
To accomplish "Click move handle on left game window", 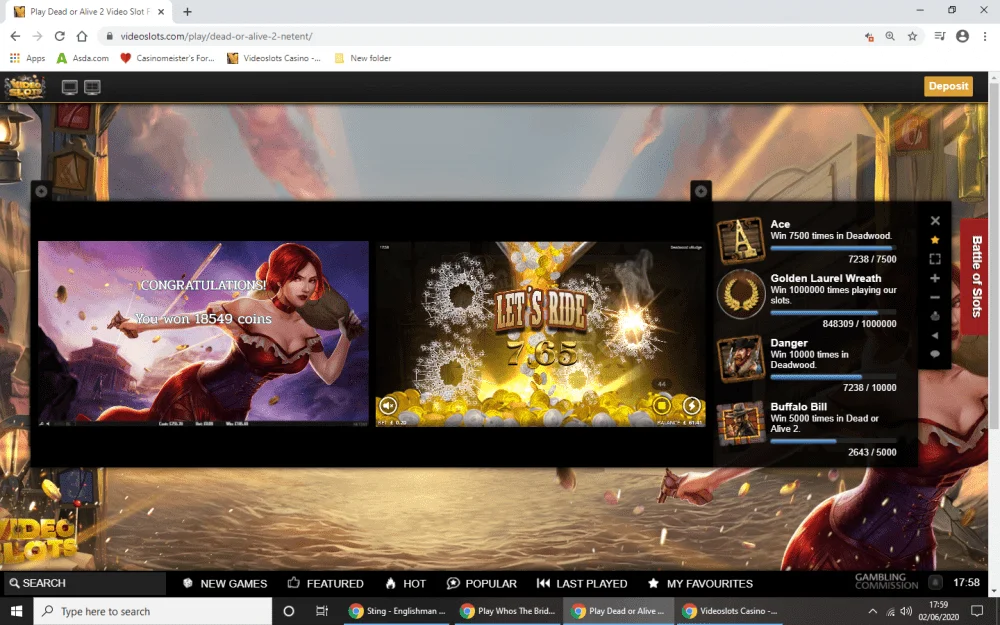I will pyautogui.click(x=41, y=191).
